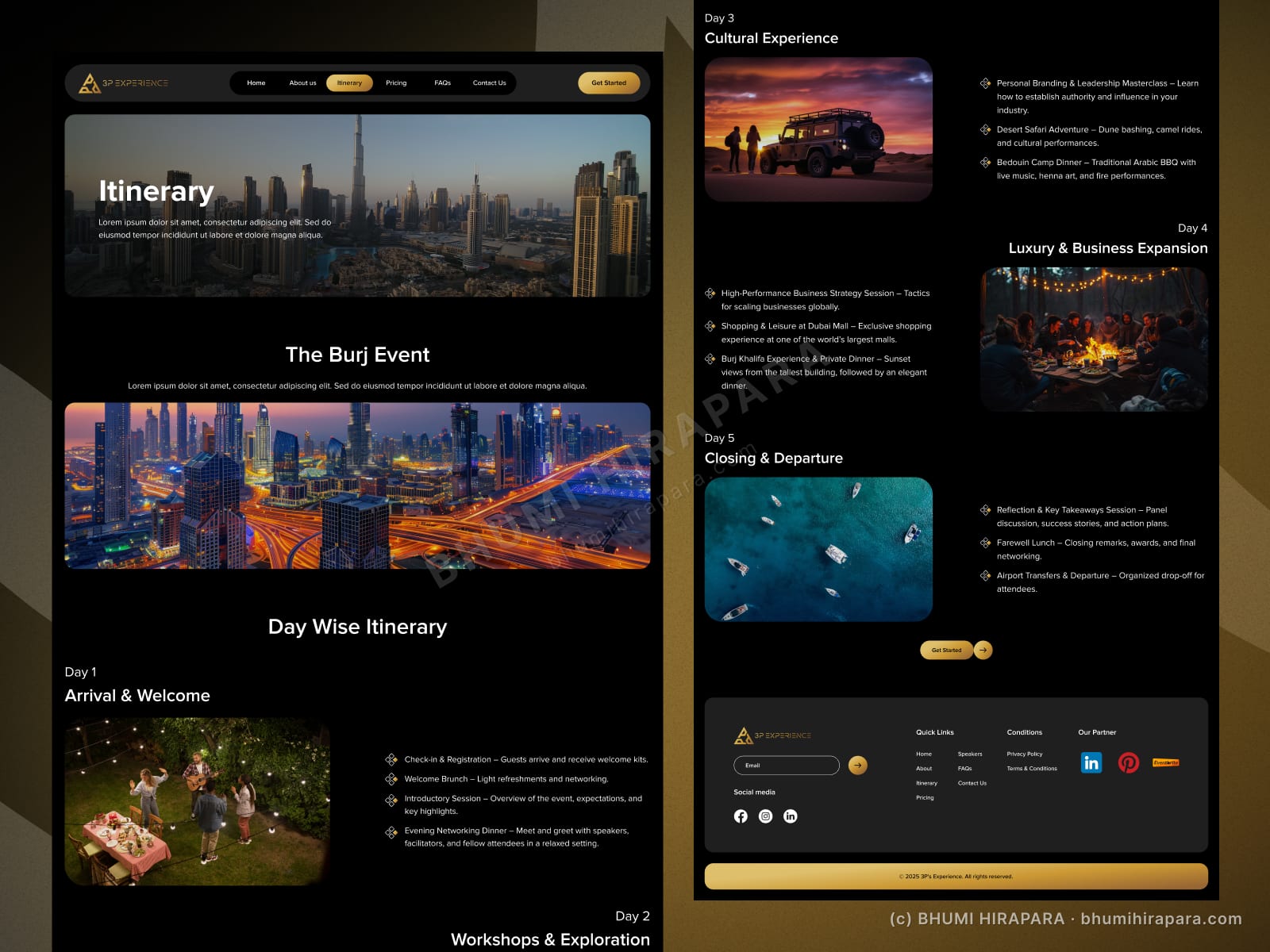Click the Farewell Lunch bullet icon
This screenshot has height=952, width=1270.
985,543
